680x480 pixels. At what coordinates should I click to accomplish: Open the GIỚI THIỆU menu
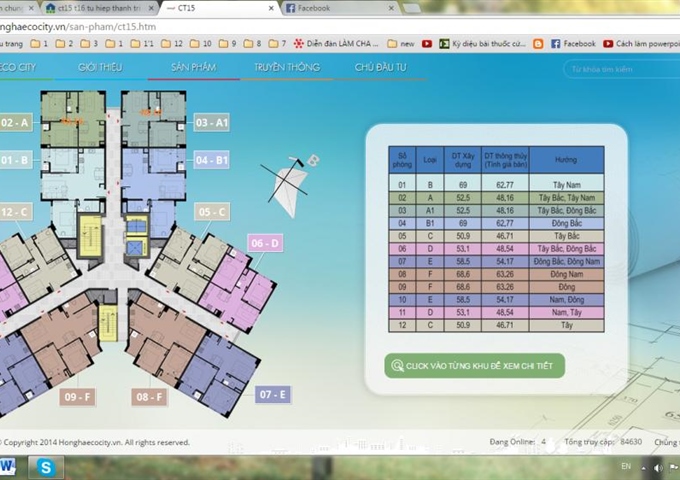[100, 67]
